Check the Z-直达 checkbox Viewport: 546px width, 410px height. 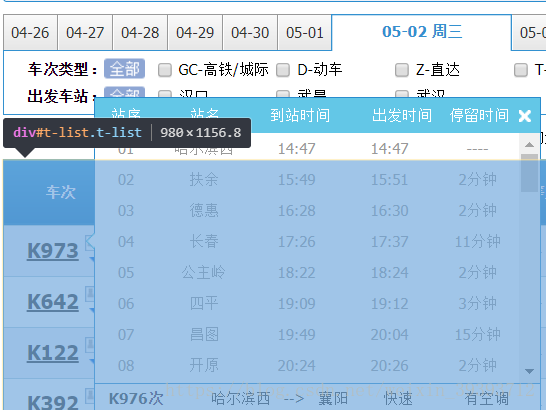[x=402, y=70]
